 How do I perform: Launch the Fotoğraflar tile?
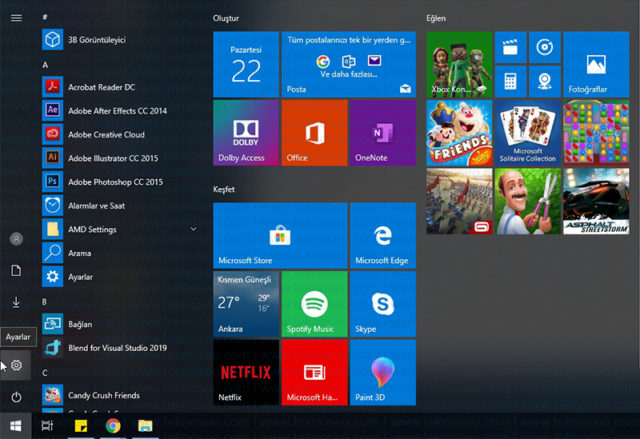(596, 64)
